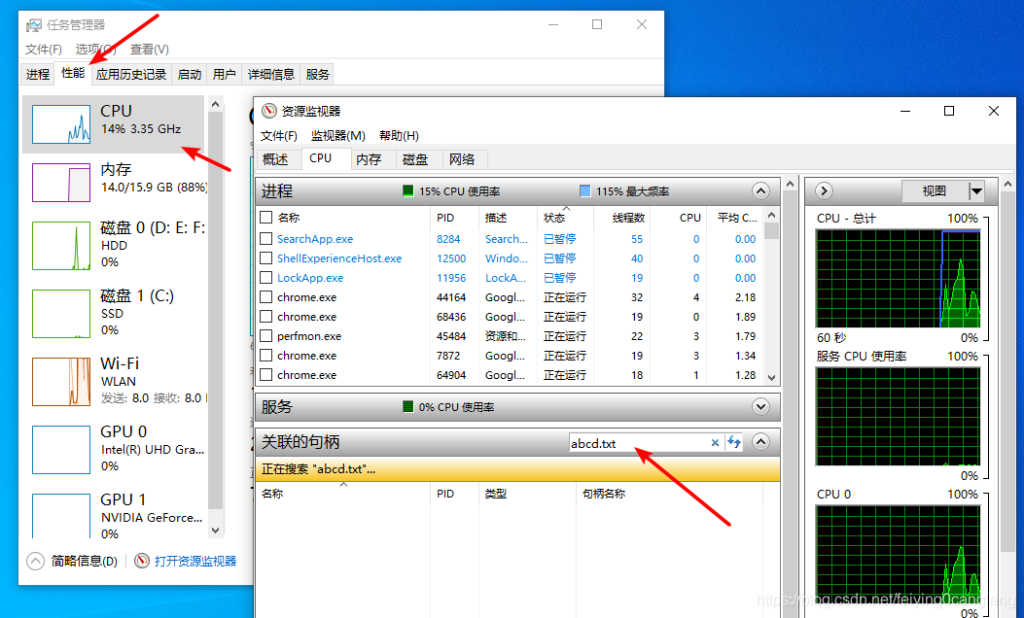Click the refresh search icon beside abcd.txt
The image size is (1024, 618).
(x=735, y=441)
